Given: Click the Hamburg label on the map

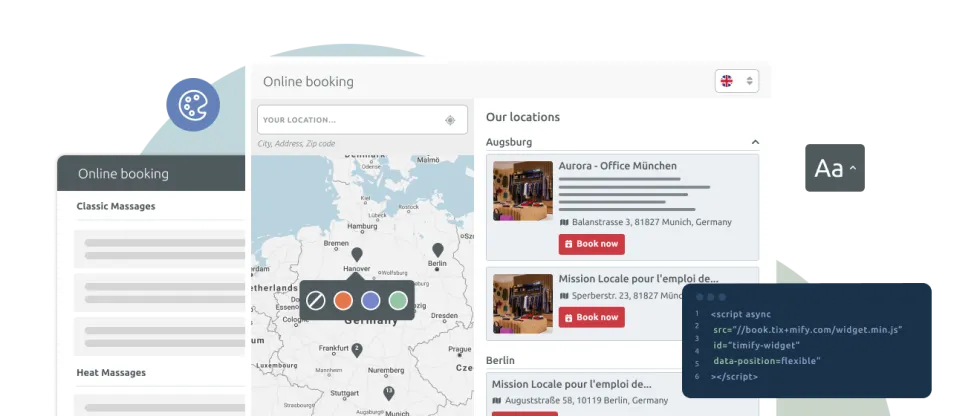Looking at the screenshot, I should 362,227.
